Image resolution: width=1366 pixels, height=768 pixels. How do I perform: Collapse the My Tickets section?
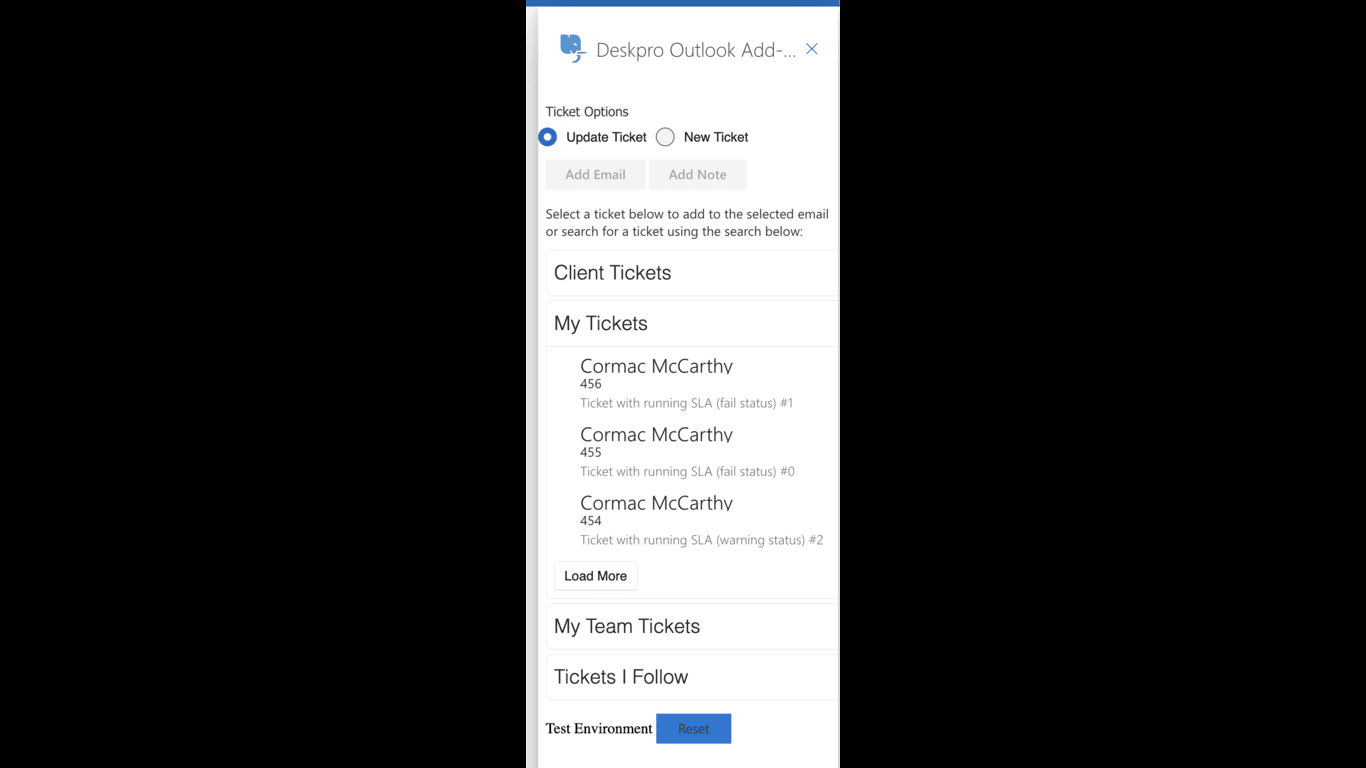(x=692, y=323)
